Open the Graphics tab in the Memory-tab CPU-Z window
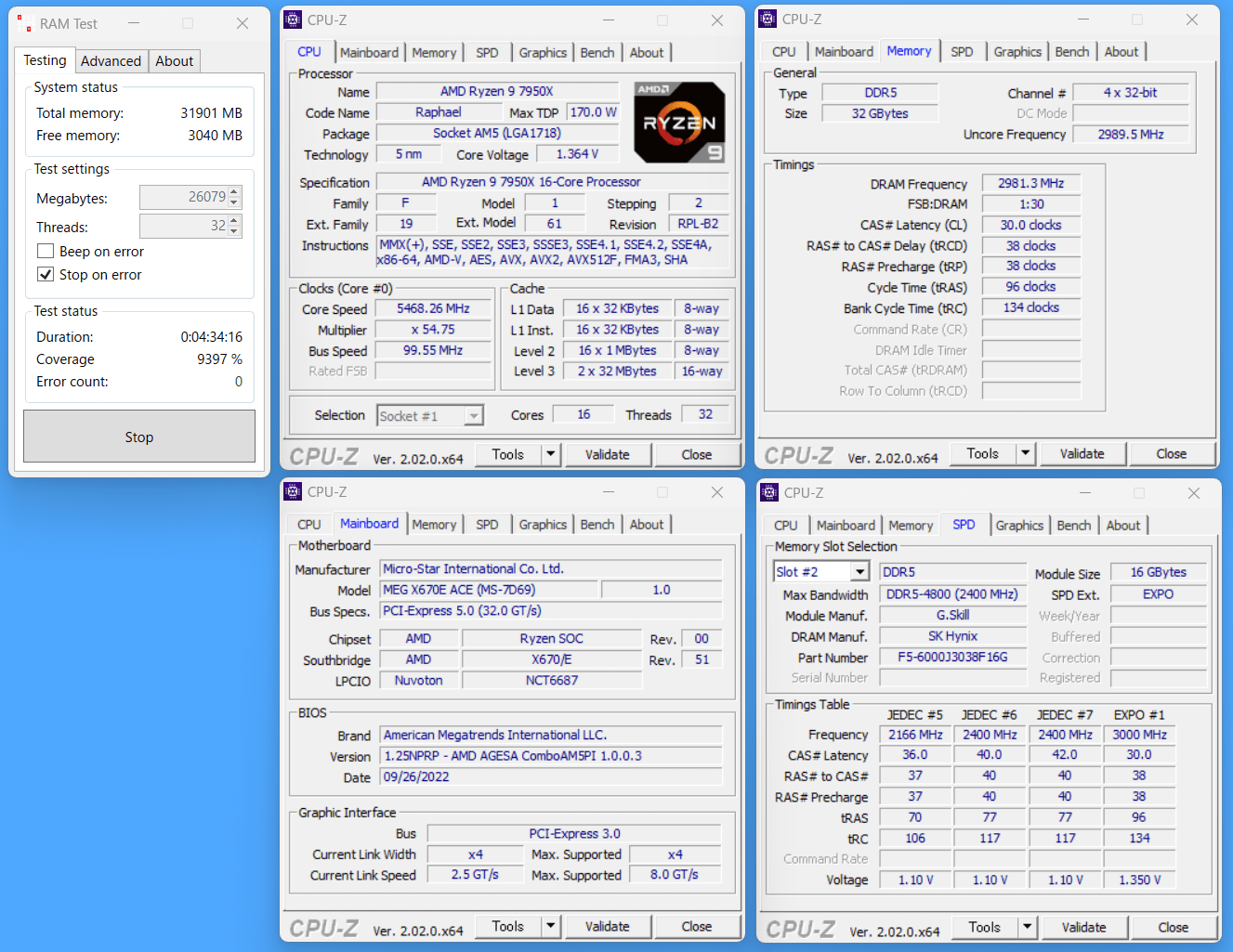1233x952 pixels. click(1017, 52)
